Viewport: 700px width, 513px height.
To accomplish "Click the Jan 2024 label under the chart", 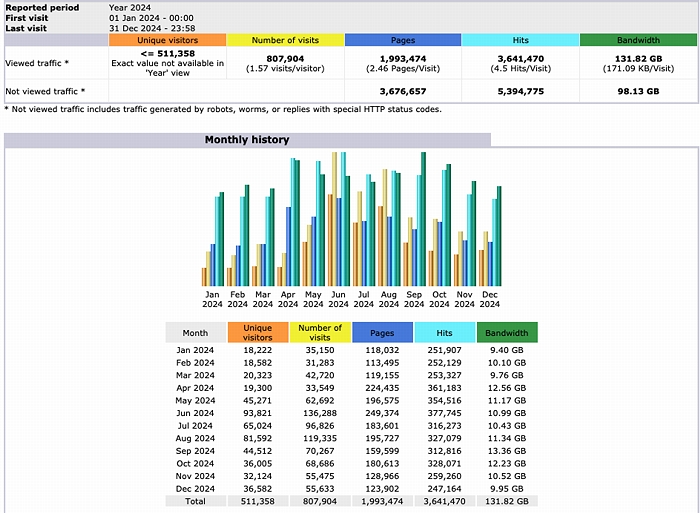I will 212,300.
